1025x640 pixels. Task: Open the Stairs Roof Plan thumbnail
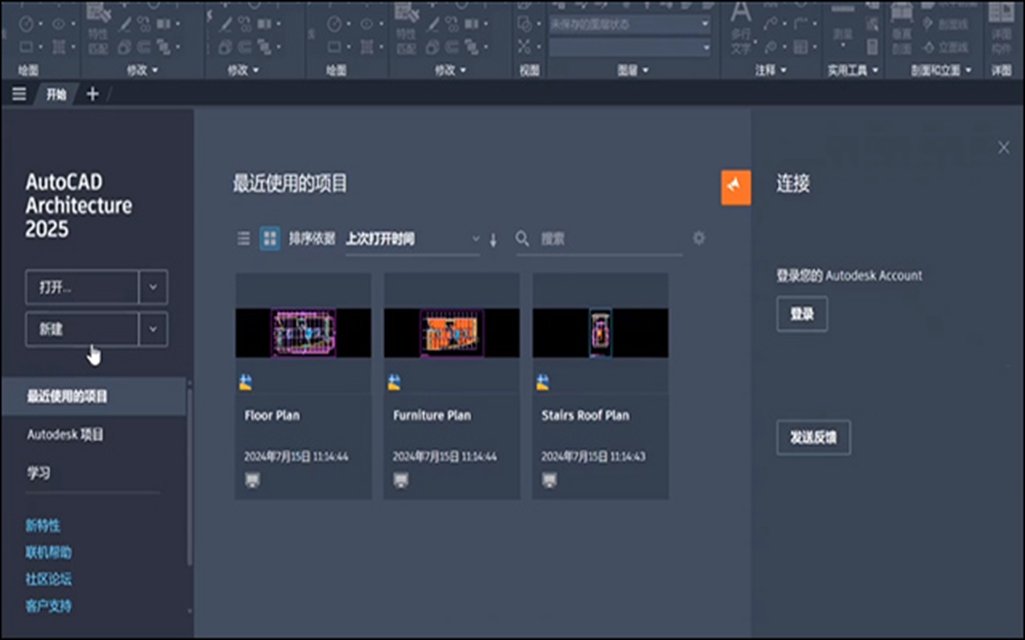click(x=600, y=333)
